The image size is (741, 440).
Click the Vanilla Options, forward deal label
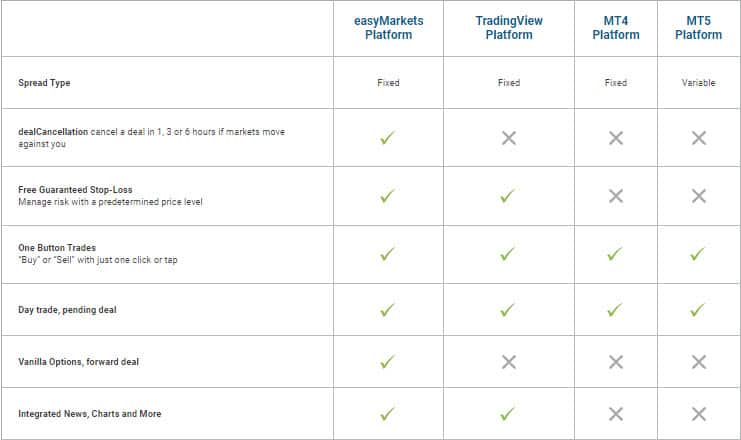coord(78,362)
